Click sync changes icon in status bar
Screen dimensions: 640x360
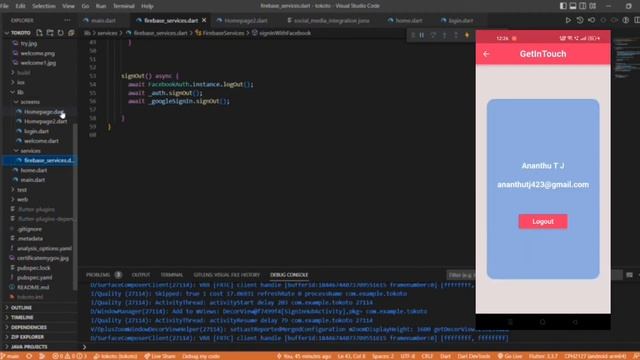[x=29, y=356]
